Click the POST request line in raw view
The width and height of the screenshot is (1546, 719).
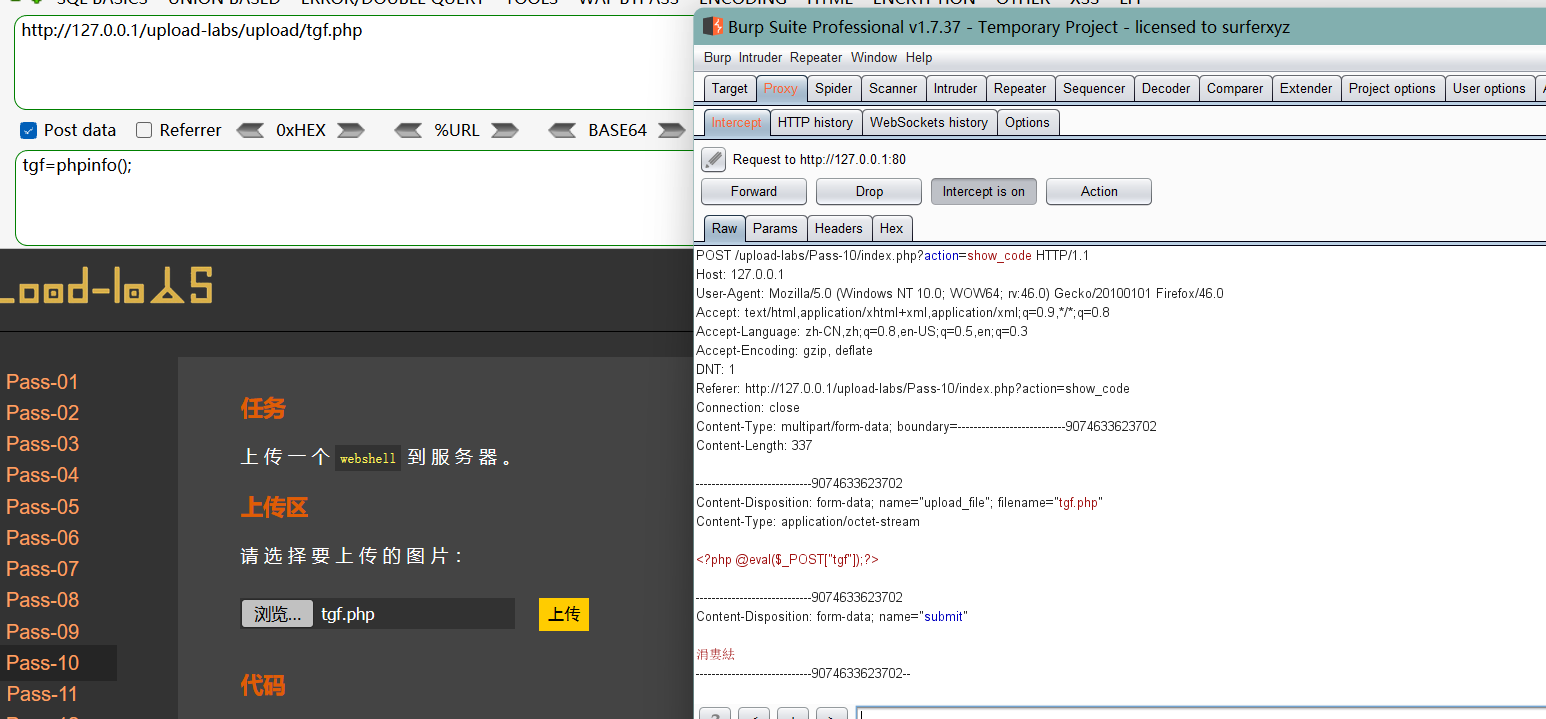coord(892,256)
